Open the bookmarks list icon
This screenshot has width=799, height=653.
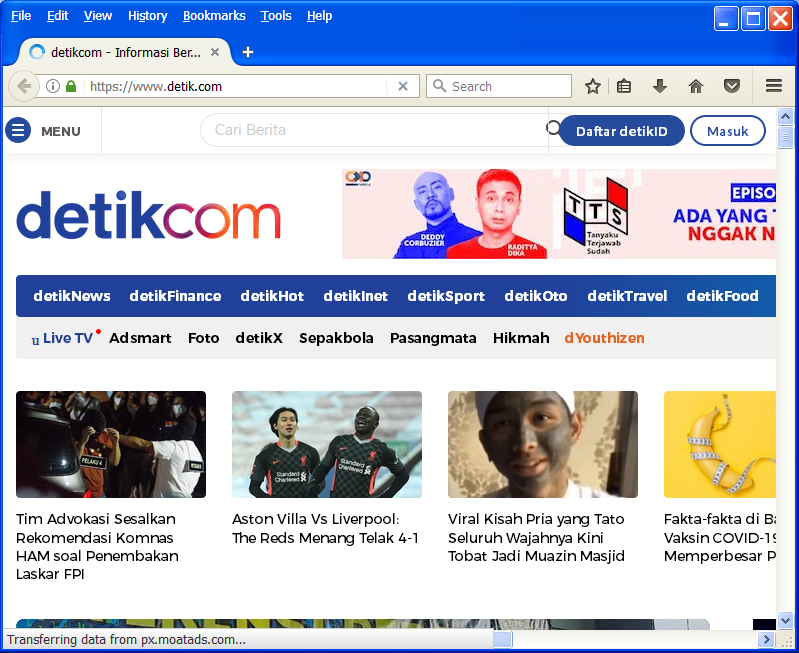[x=624, y=87]
